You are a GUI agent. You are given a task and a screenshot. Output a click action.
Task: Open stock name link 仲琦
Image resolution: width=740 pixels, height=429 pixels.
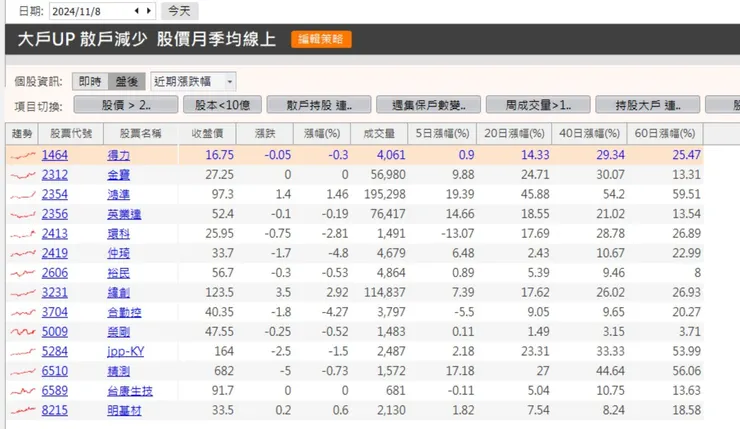(118, 253)
